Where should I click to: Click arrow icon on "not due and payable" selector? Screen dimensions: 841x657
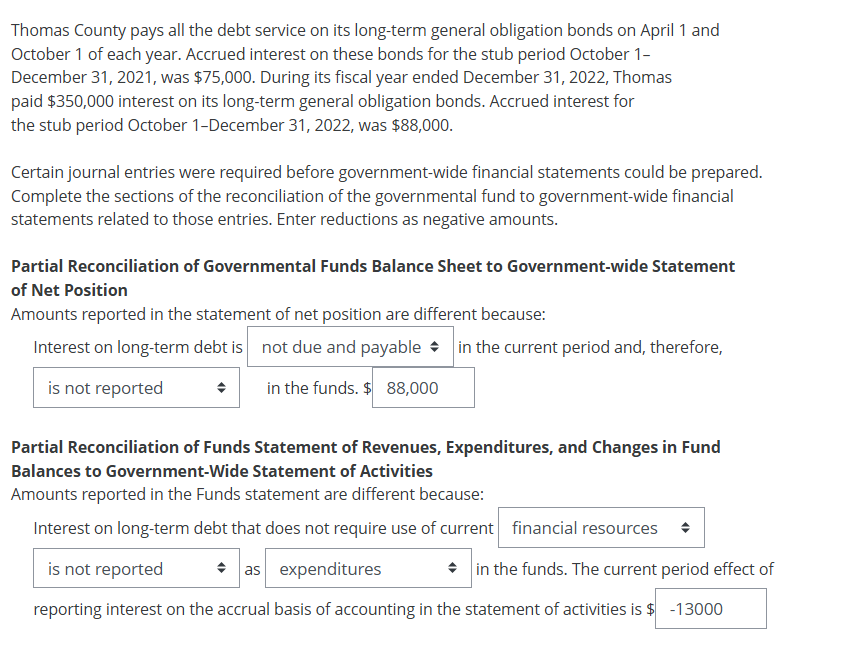click(434, 347)
